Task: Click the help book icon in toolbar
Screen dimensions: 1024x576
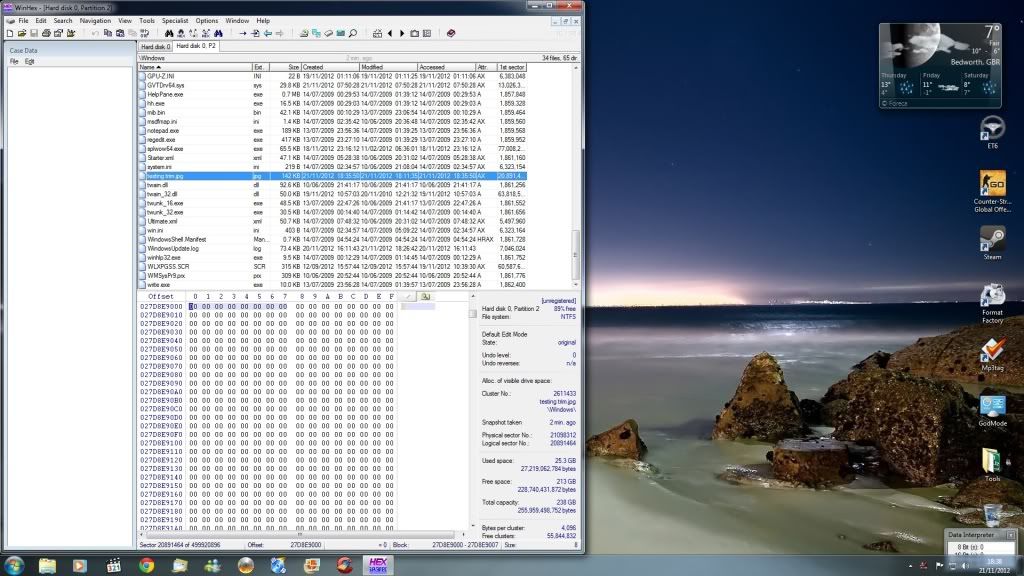Action: pyautogui.click(x=451, y=33)
